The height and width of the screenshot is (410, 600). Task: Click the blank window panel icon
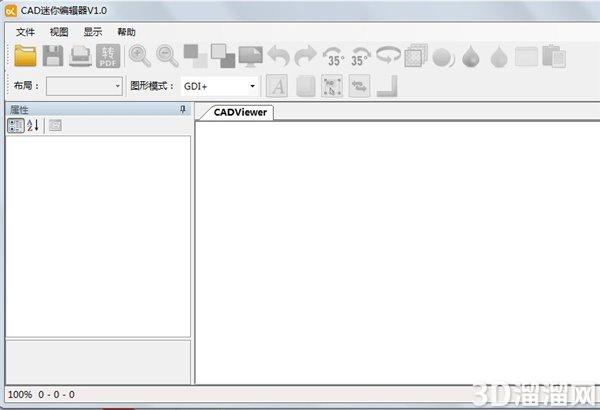pyautogui.click(x=527, y=56)
